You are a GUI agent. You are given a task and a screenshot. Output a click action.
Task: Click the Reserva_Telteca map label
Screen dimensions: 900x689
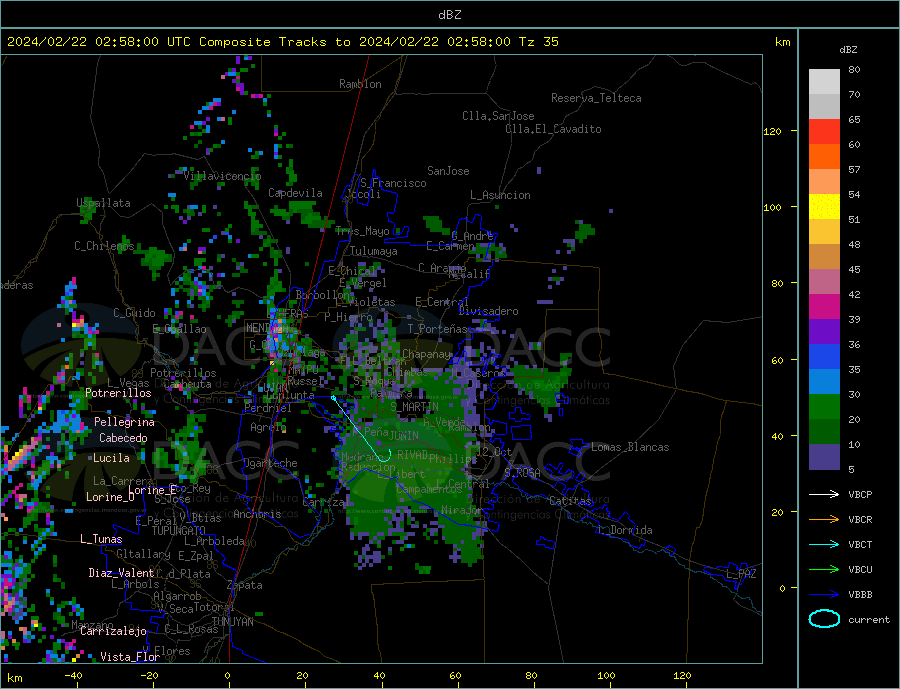(596, 98)
